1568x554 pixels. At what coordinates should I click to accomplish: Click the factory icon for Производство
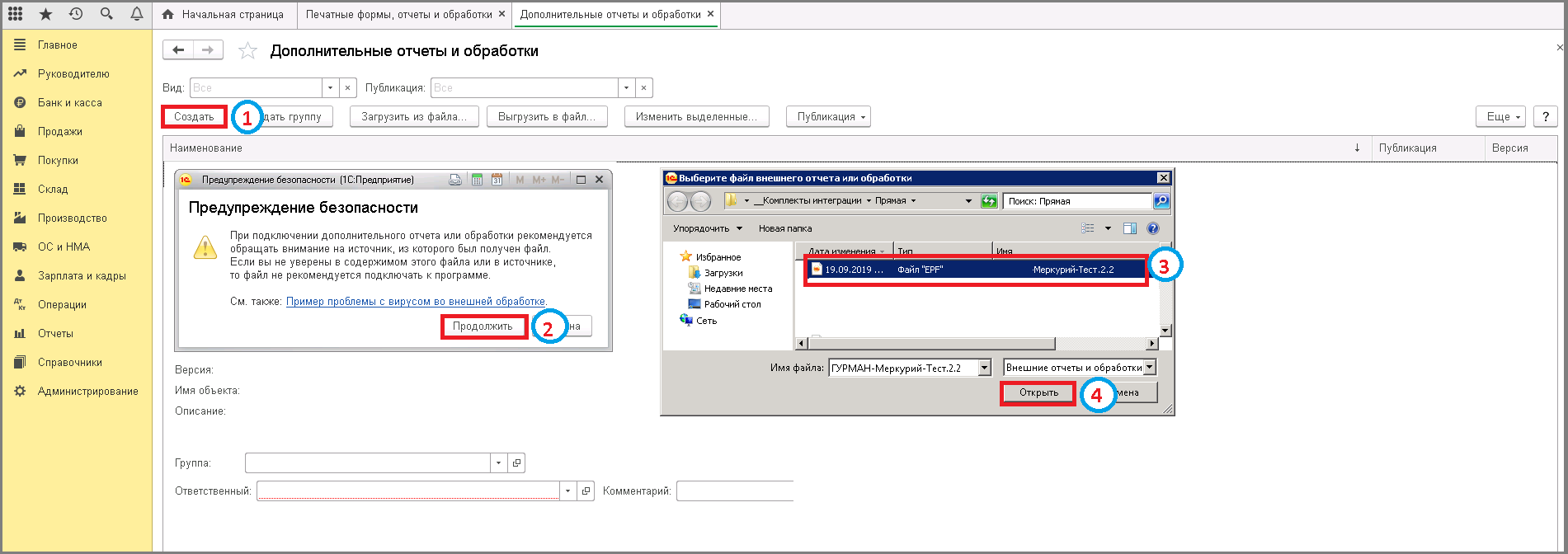(20, 218)
